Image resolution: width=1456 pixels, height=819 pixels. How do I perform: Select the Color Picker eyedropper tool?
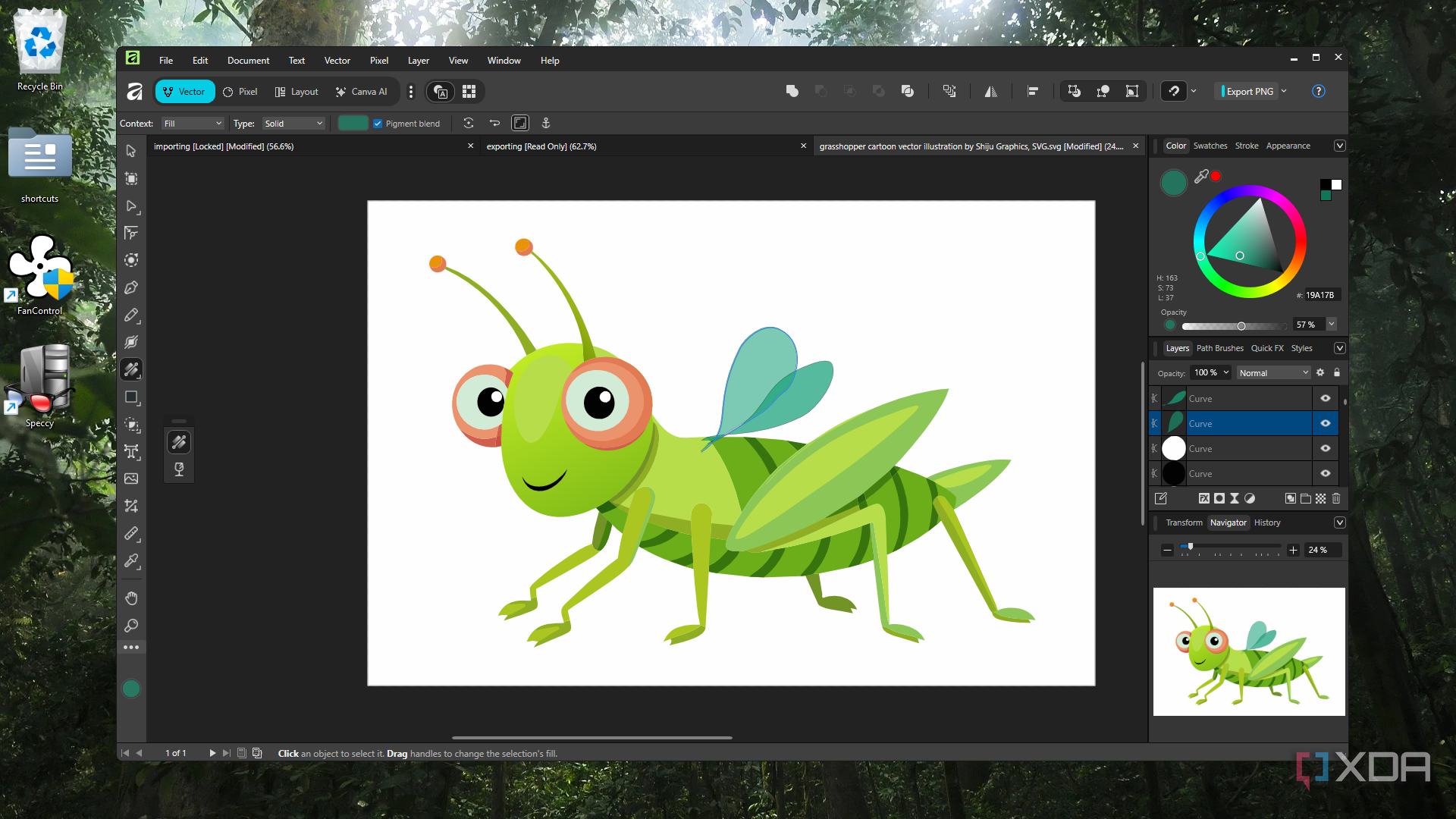[x=131, y=560]
